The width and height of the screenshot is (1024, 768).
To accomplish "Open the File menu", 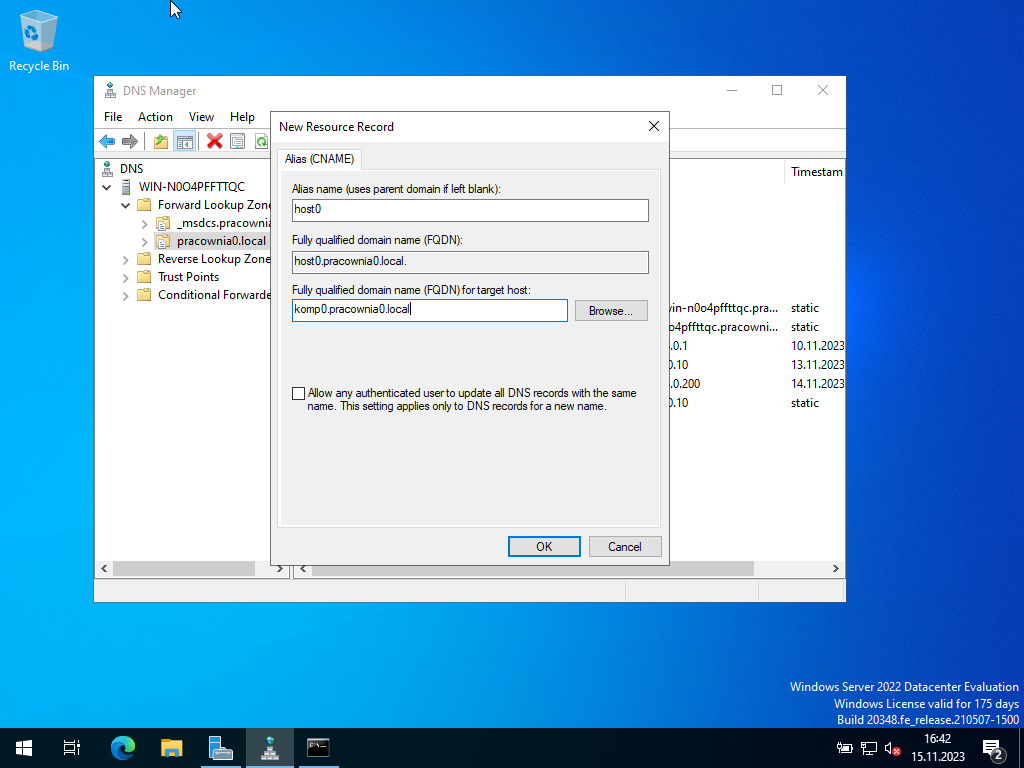I will [113, 117].
